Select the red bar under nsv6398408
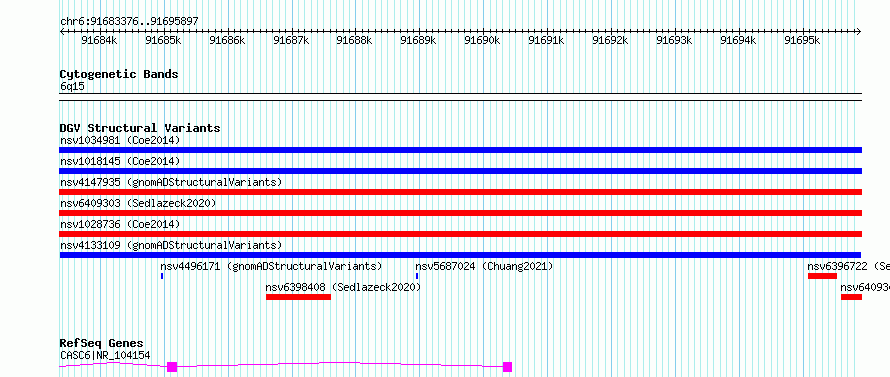The image size is (890, 377). pos(299,297)
